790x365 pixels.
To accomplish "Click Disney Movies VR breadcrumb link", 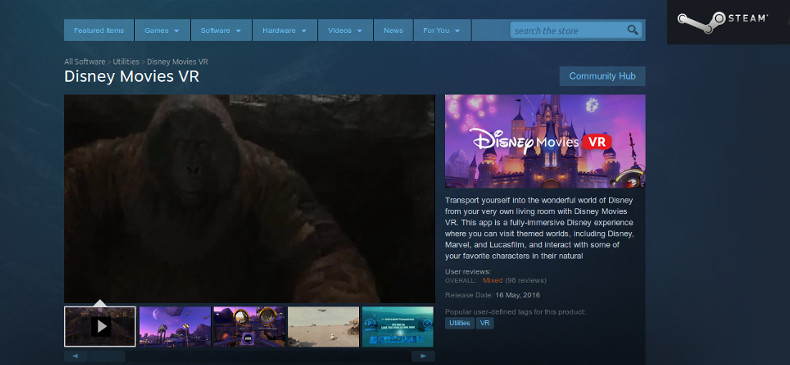I will [x=177, y=62].
